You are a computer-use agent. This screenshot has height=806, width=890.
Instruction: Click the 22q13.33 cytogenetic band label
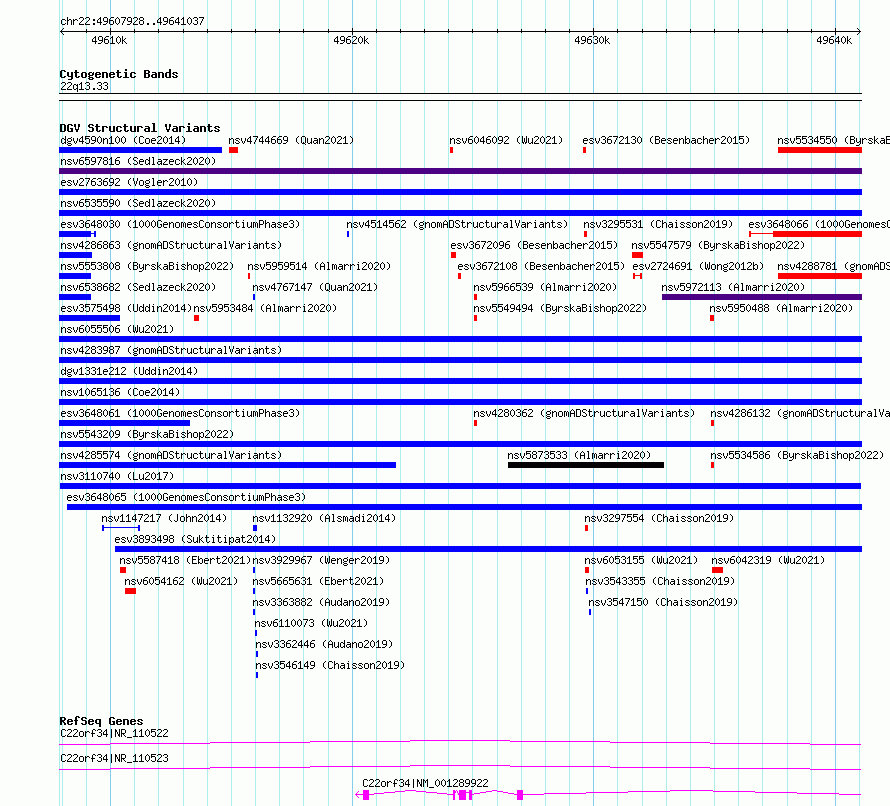point(85,86)
